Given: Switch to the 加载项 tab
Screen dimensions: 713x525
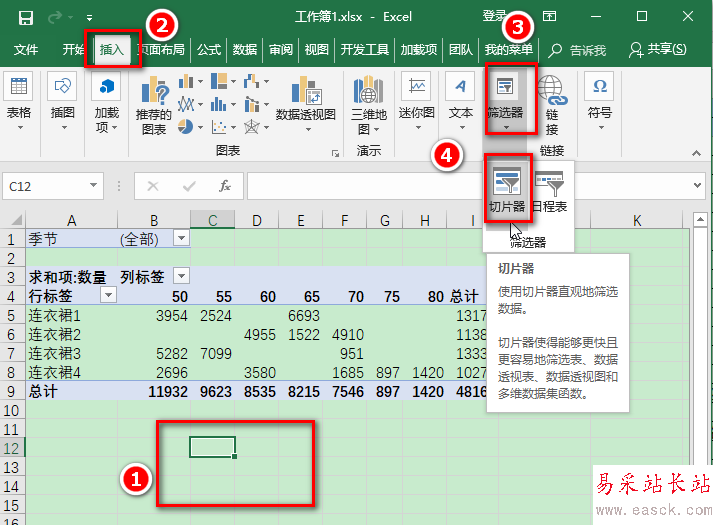Looking at the screenshot, I should point(418,50).
